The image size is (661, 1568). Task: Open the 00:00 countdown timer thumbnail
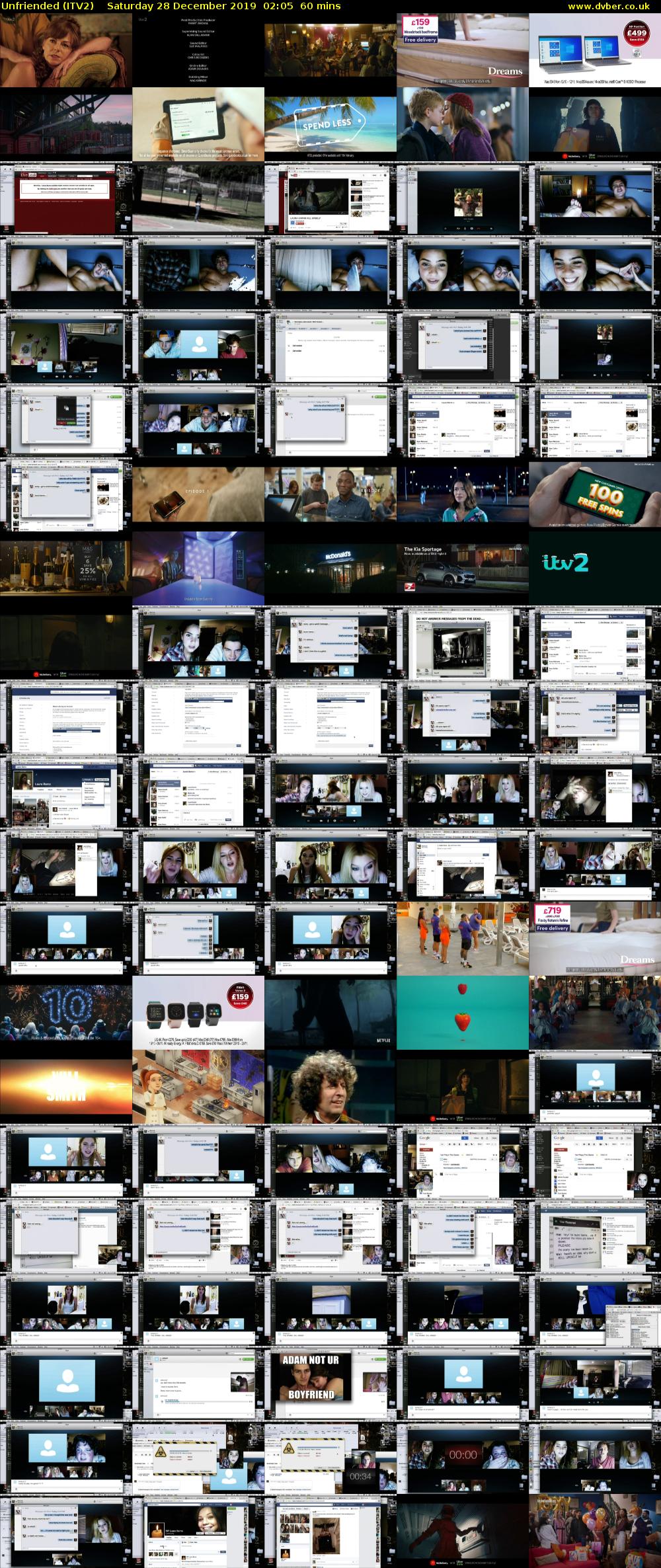(463, 1457)
